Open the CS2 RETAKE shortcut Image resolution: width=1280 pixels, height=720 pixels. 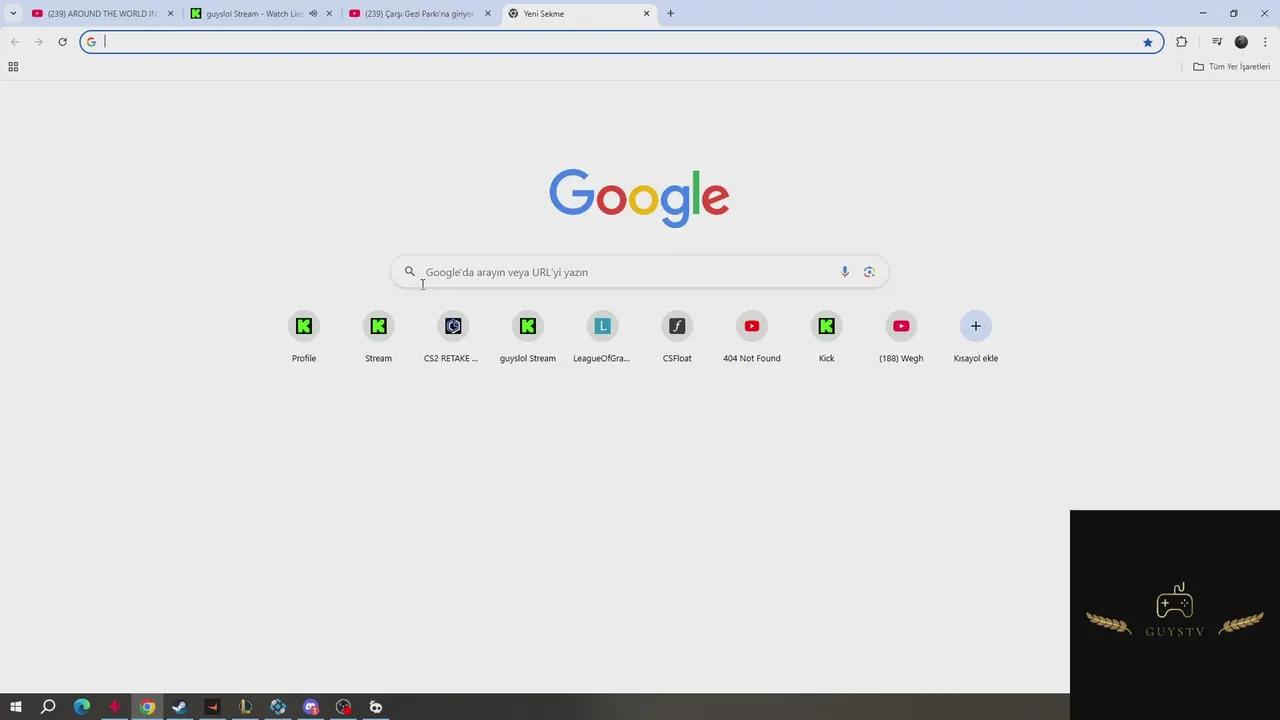(x=453, y=337)
